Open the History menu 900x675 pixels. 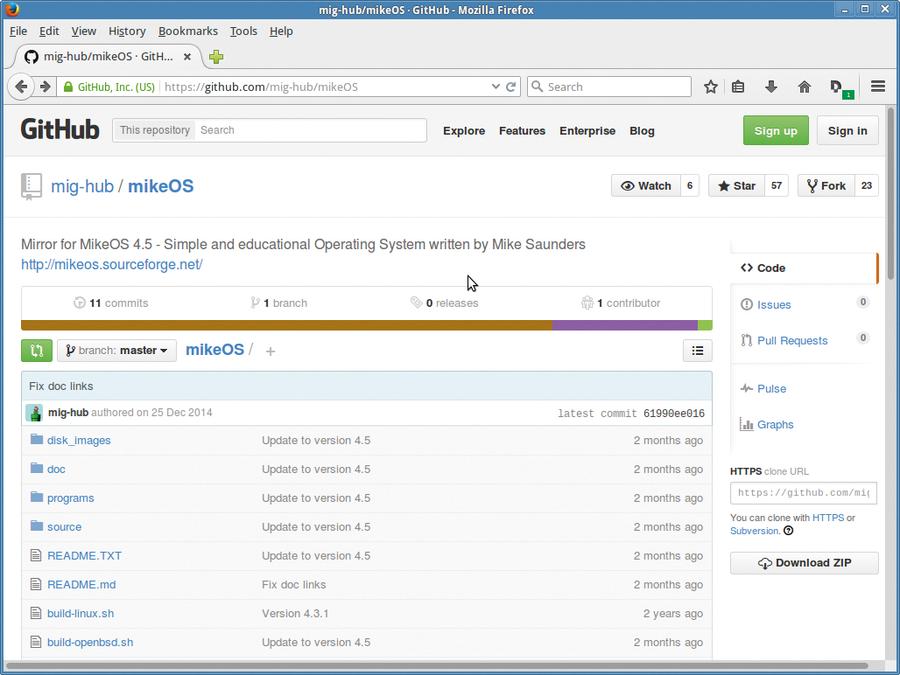pos(127,31)
